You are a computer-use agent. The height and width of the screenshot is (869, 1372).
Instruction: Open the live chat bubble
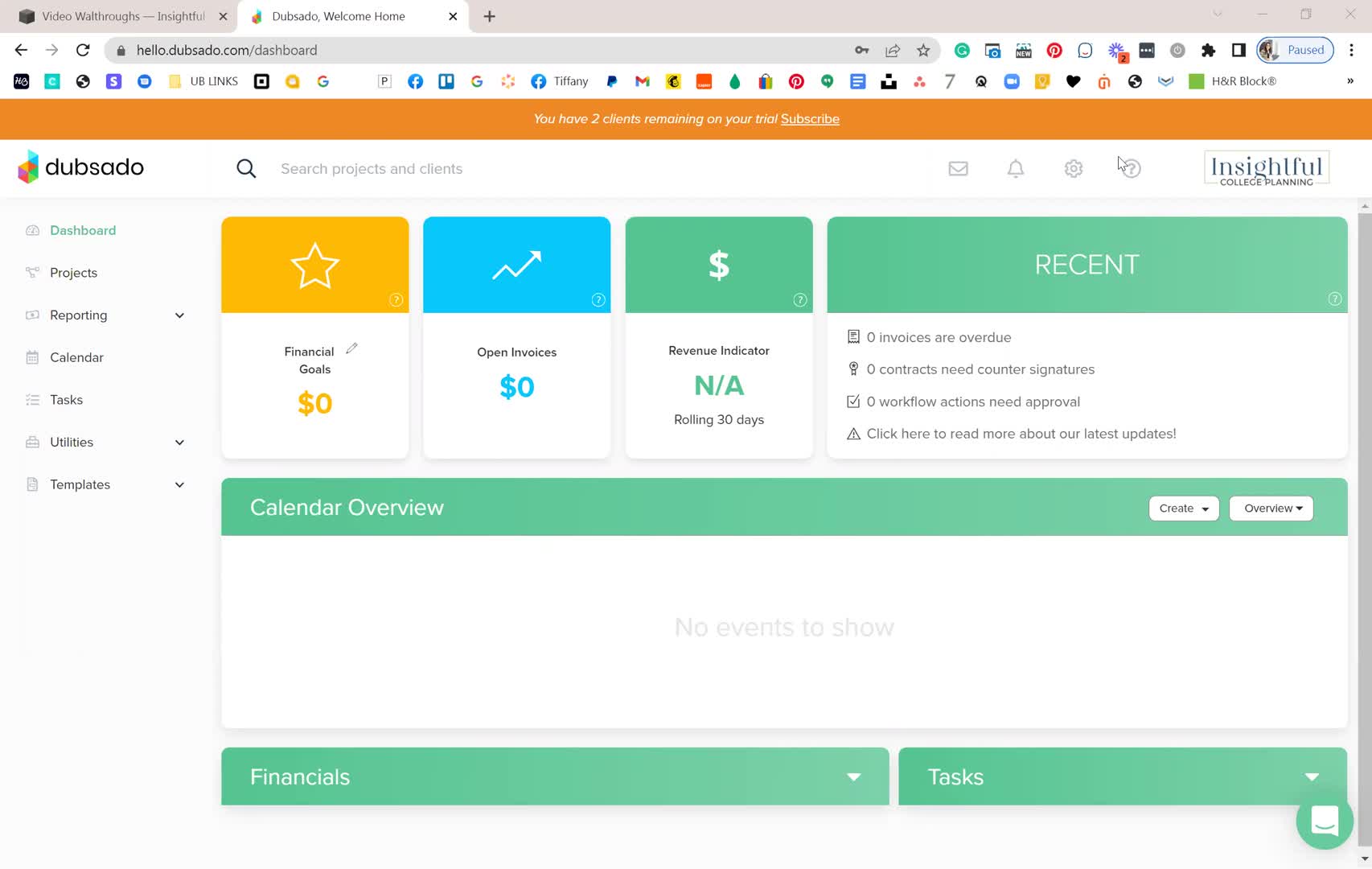click(x=1325, y=821)
